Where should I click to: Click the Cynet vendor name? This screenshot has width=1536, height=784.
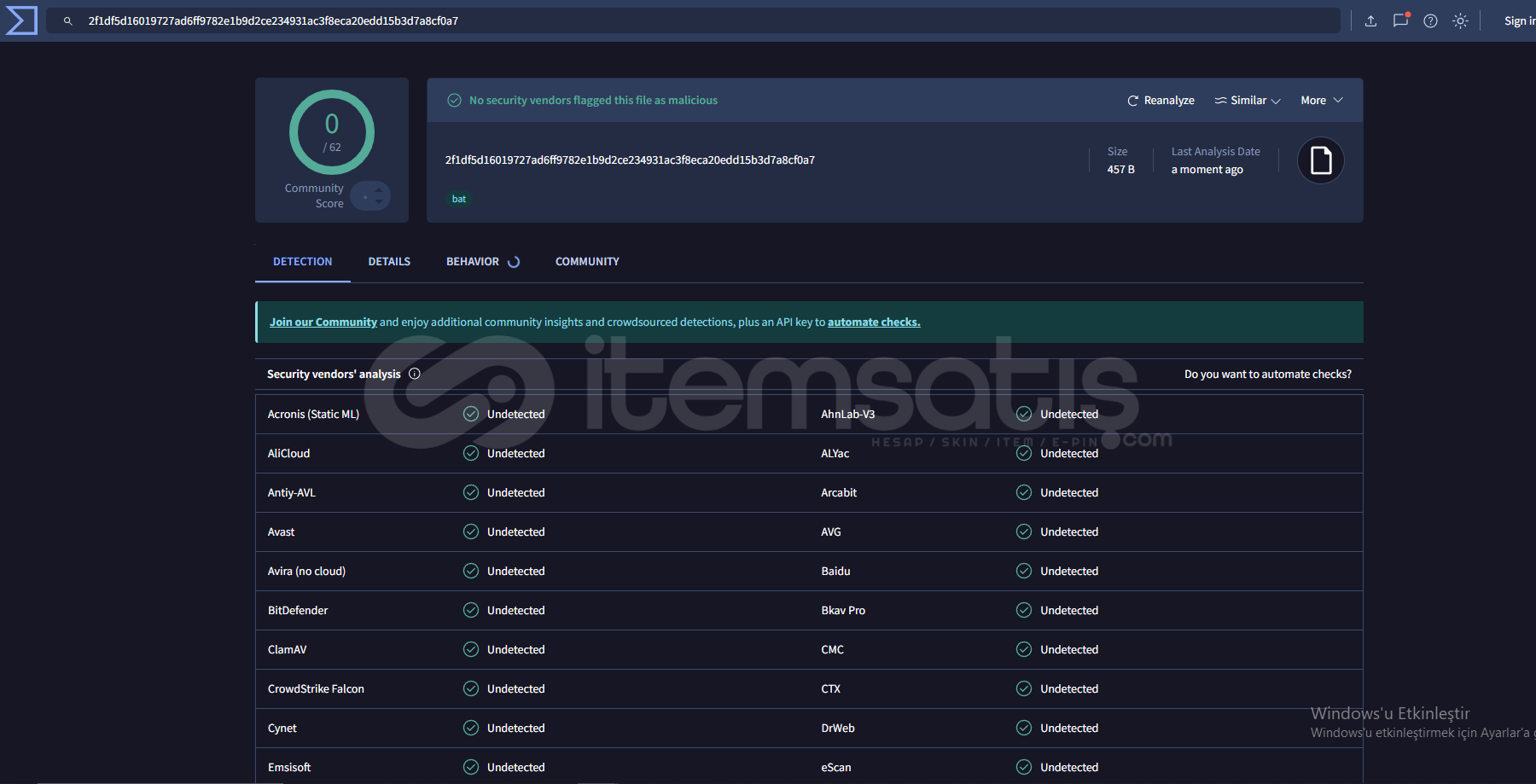tap(282, 729)
